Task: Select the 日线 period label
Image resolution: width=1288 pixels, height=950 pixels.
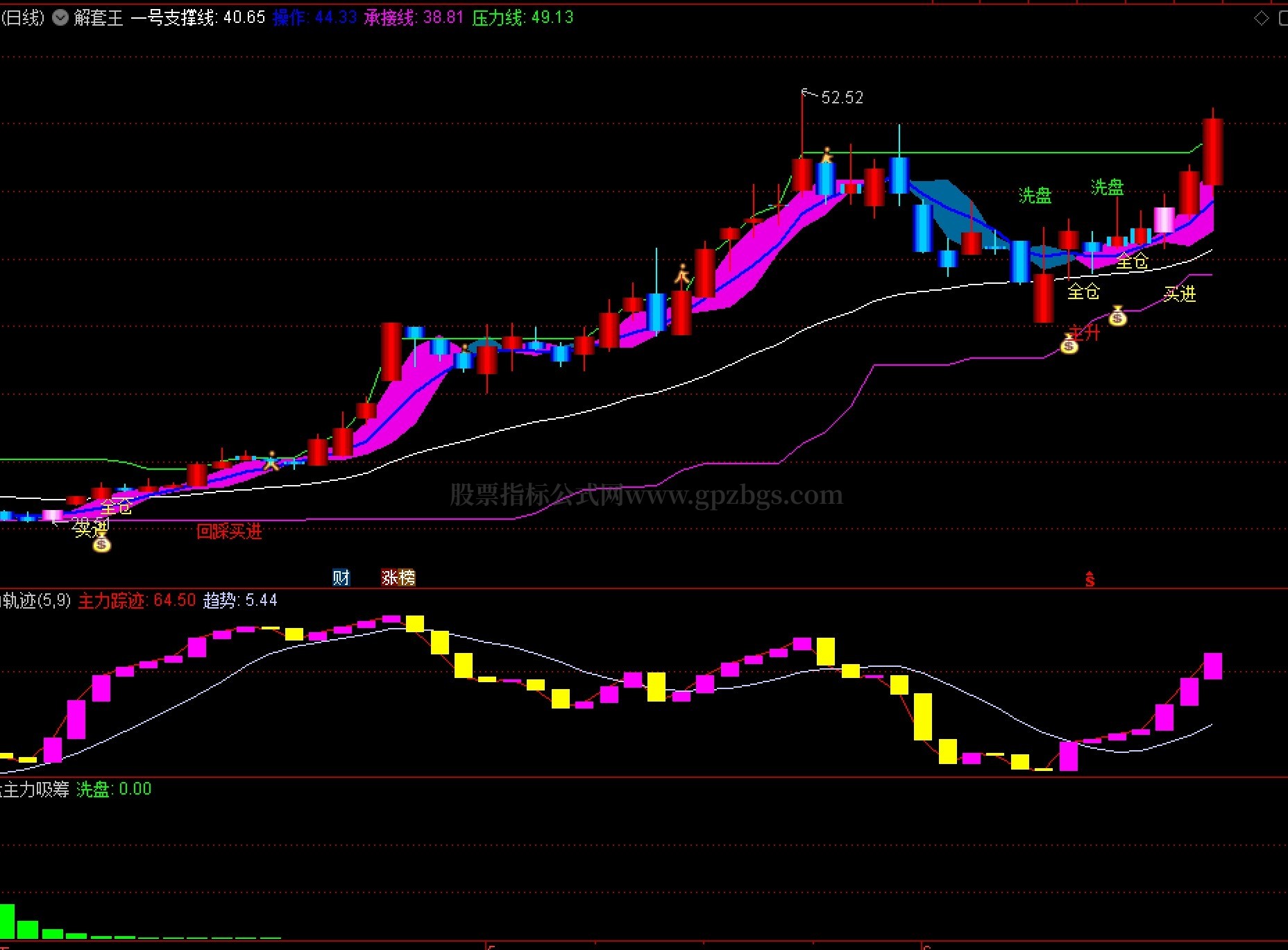Action: (23, 18)
